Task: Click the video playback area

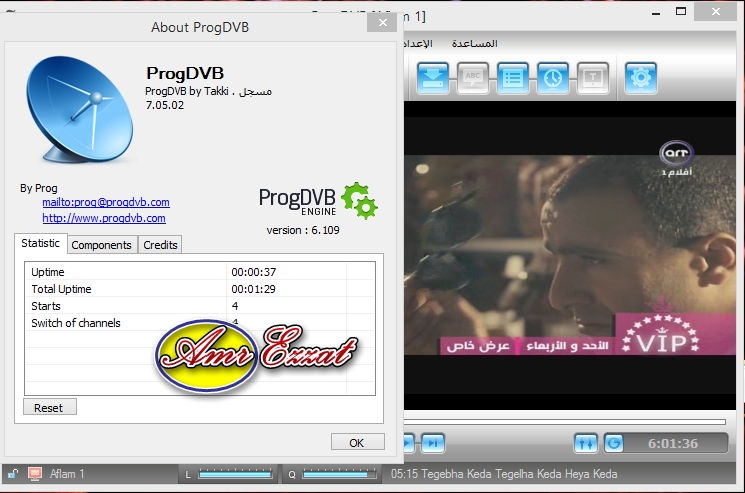Action: point(569,255)
